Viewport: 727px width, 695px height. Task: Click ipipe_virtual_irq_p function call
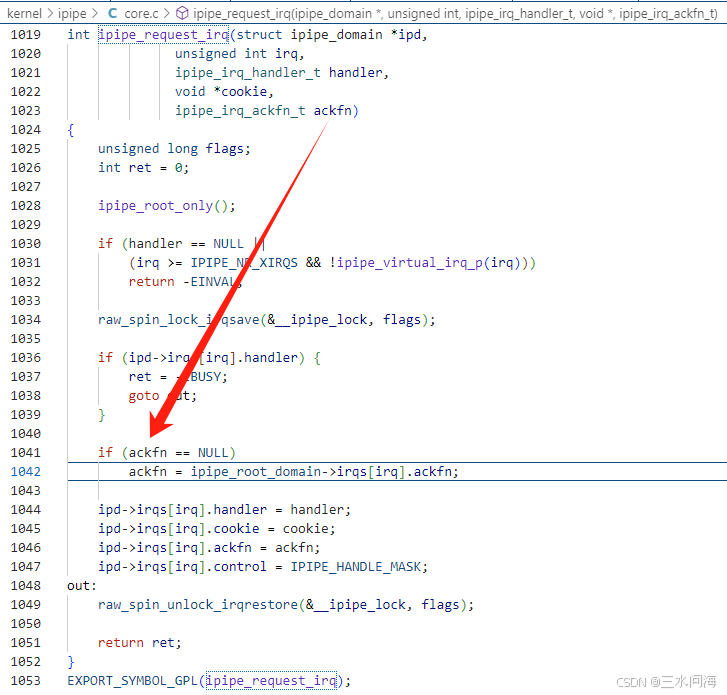tap(410, 263)
